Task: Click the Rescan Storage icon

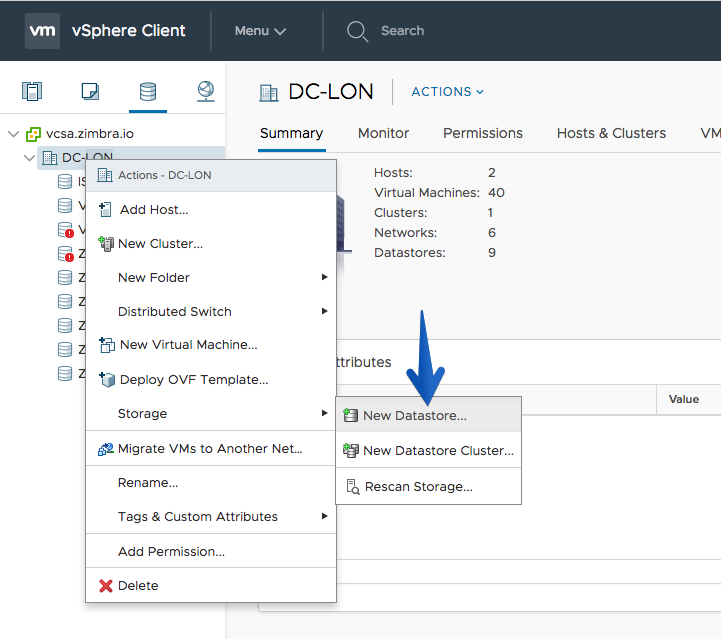Action: pyautogui.click(x=353, y=486)
